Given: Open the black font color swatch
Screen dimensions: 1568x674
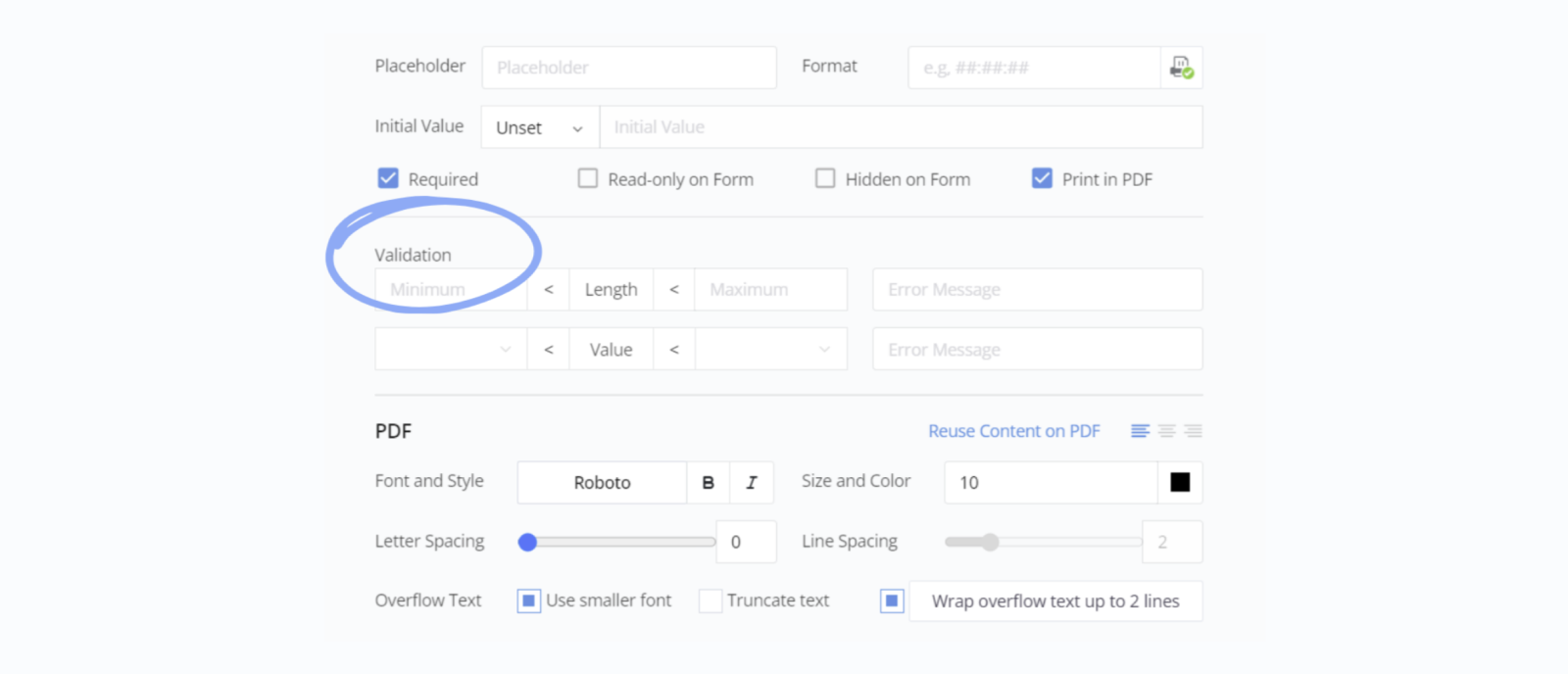Looking at the screenshot, I should click(x=1180, y=483).
